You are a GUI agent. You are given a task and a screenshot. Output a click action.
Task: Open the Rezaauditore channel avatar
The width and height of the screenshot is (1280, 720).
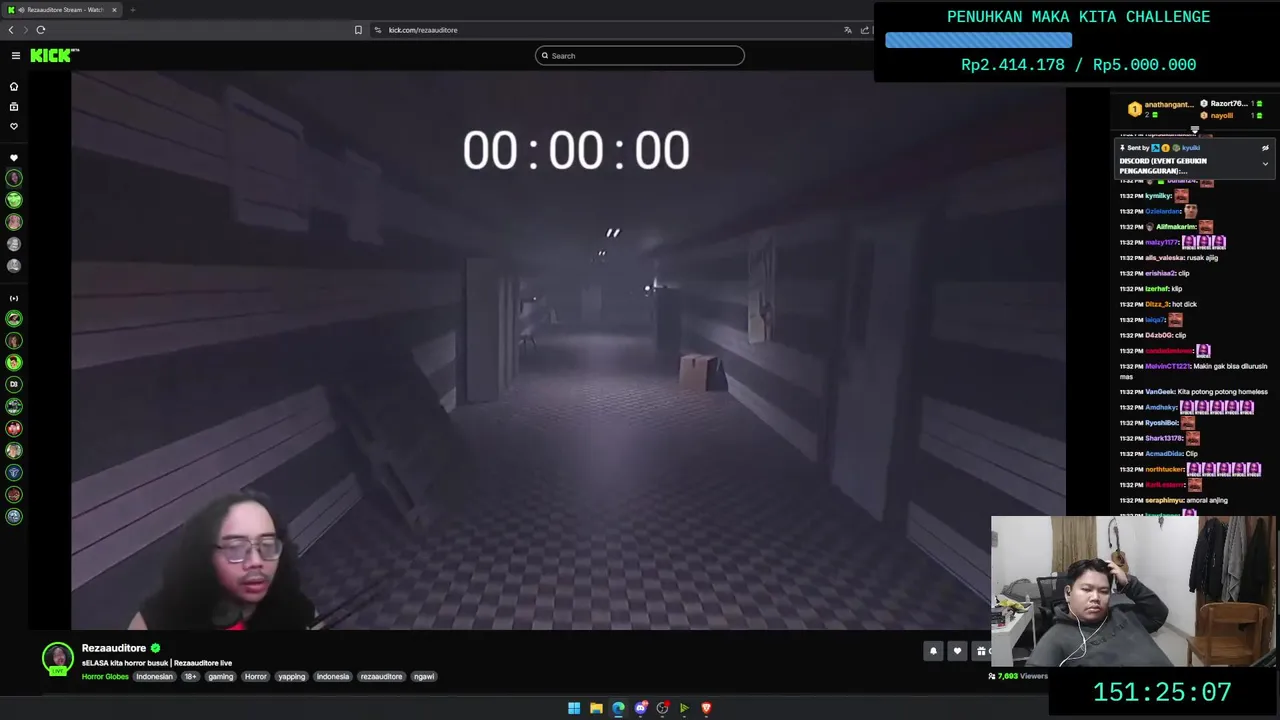coord(58,658)
